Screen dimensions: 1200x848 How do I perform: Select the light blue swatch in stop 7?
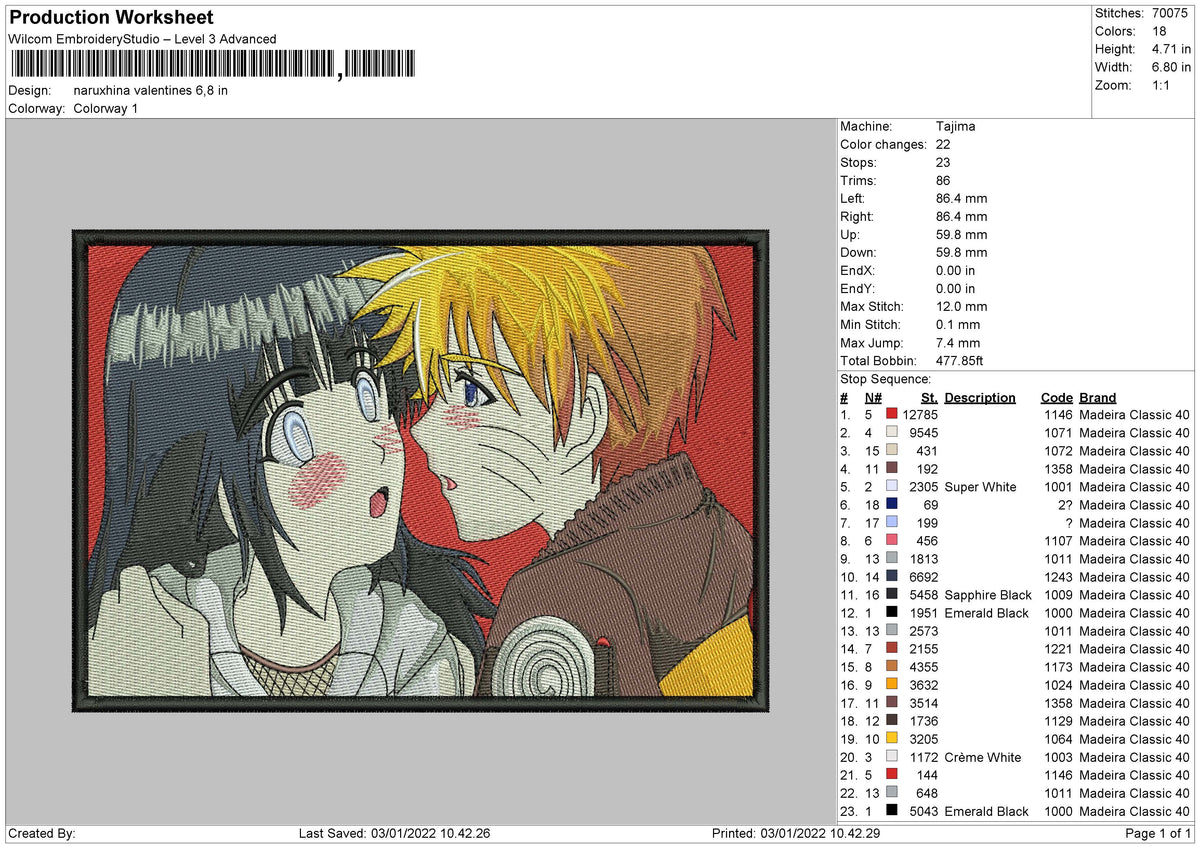891,522
